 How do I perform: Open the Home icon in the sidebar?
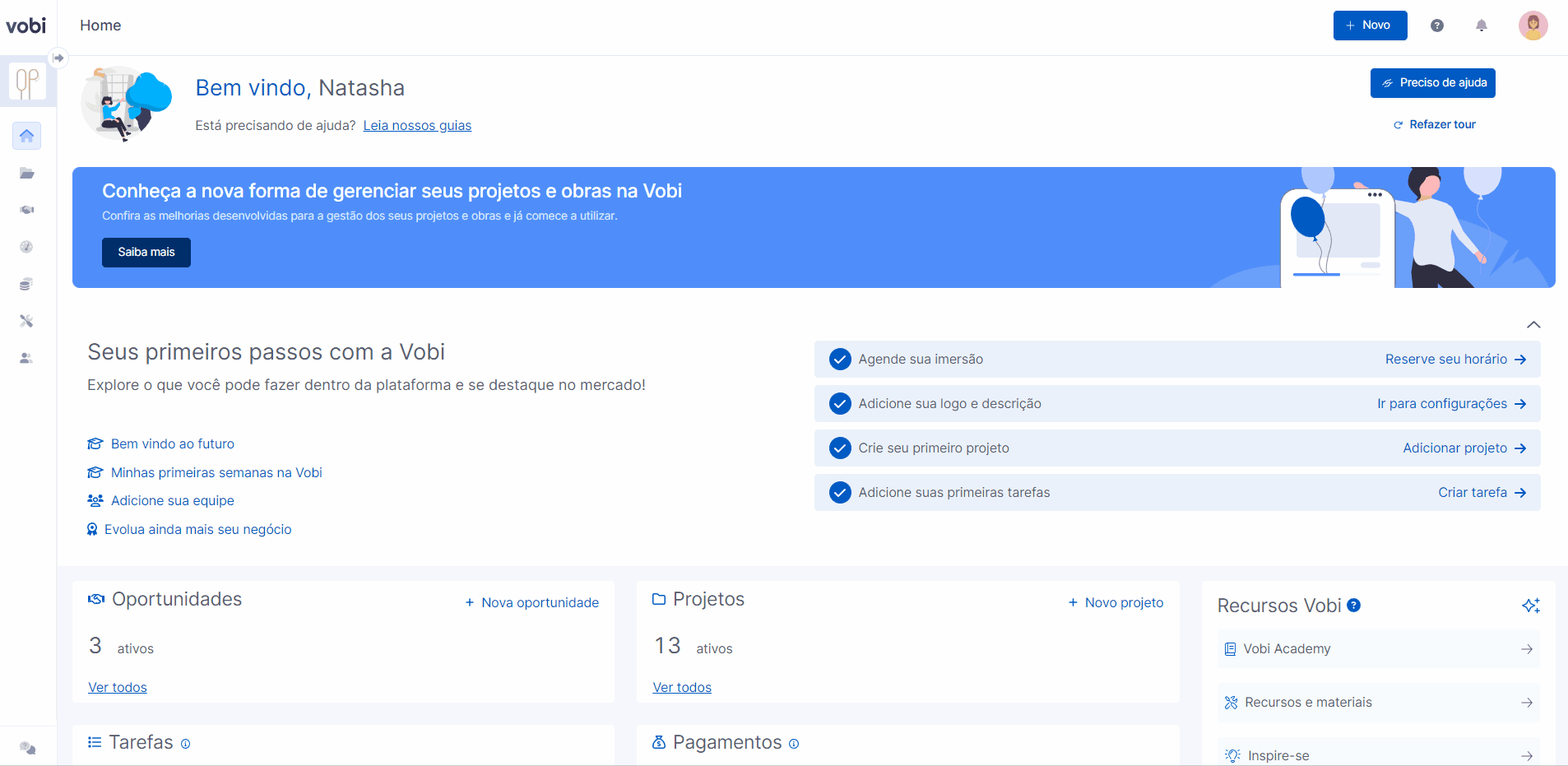tap(27, 136)
